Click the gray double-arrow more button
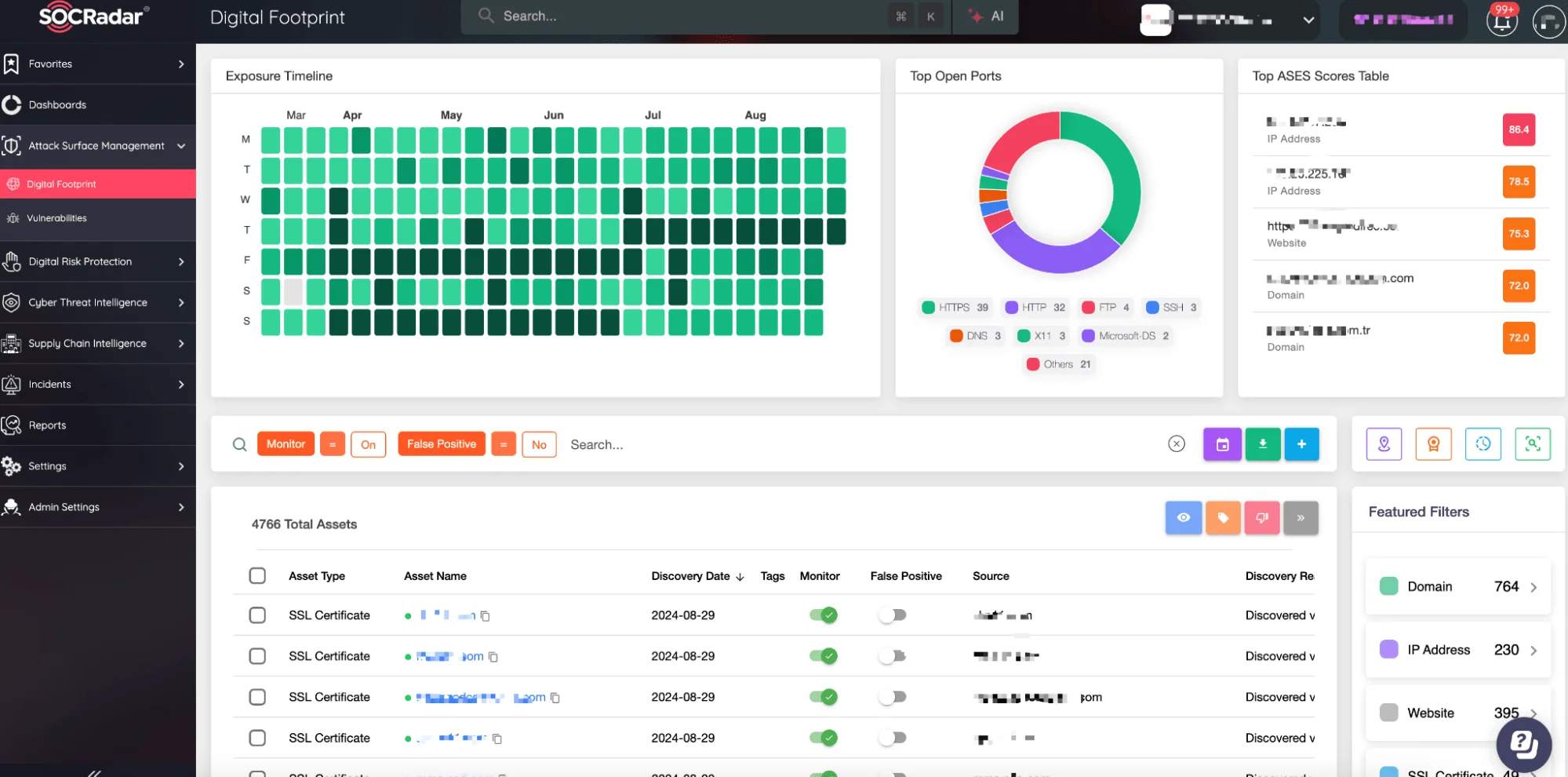The height and width of the screenshot is (777, 1568). click(1301, 517)
